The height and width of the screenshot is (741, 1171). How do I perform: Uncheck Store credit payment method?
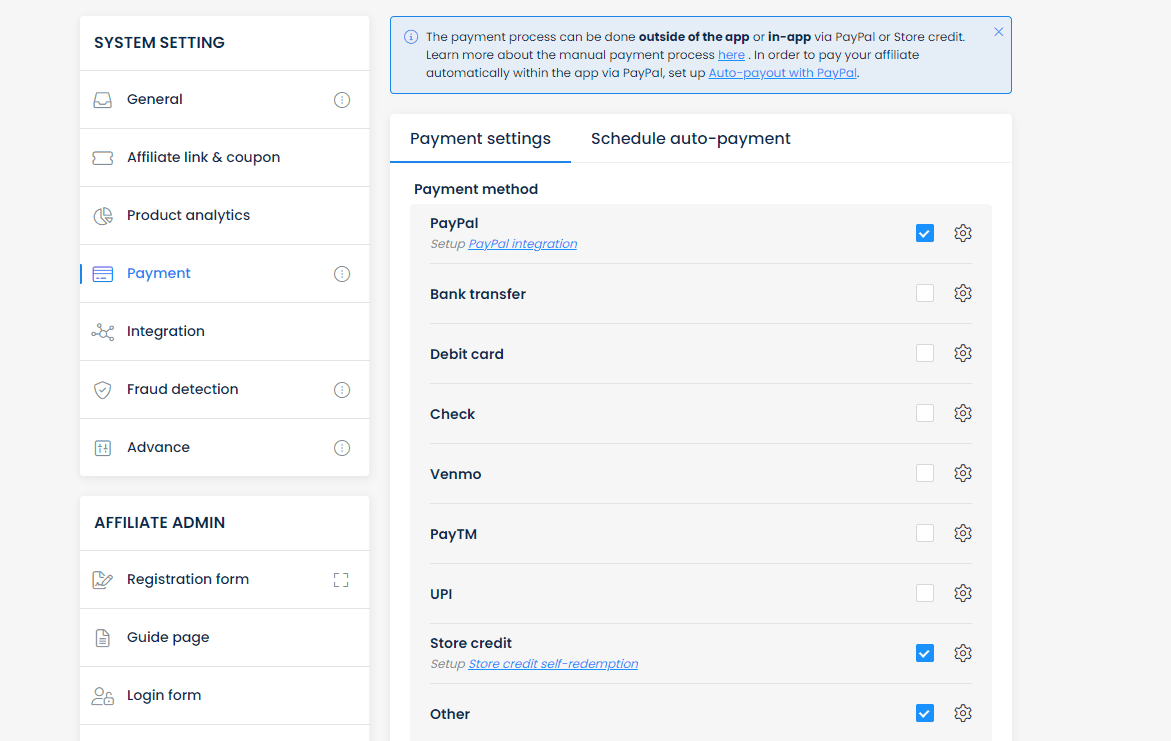pos(925,653)
